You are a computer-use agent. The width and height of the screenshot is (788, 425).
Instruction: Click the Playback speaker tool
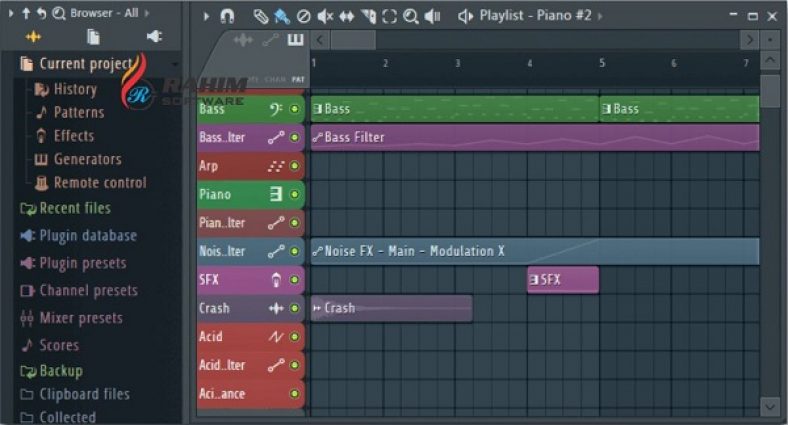[x=432, y=17]
